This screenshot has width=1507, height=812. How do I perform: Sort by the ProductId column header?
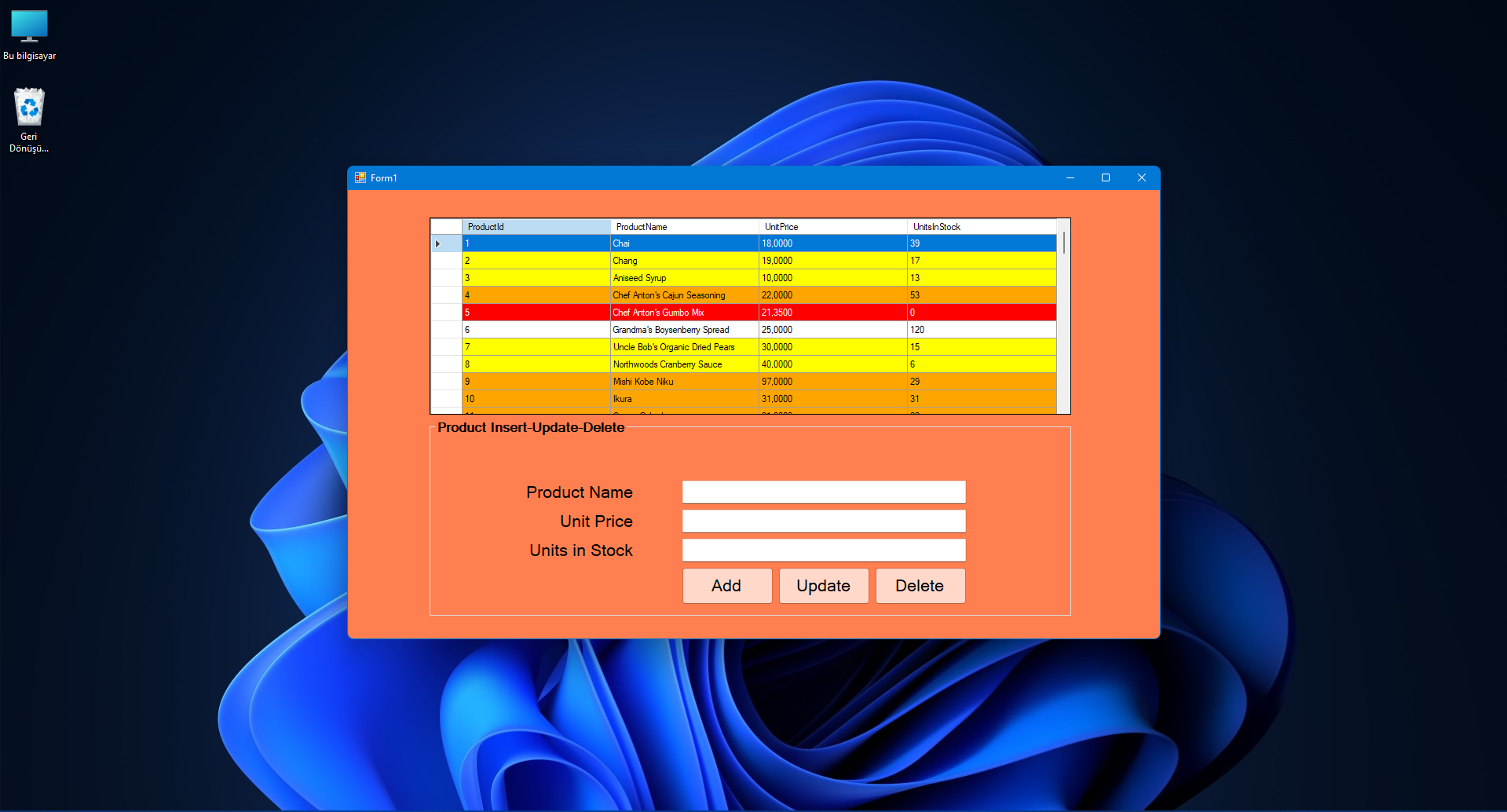(536, 227)
